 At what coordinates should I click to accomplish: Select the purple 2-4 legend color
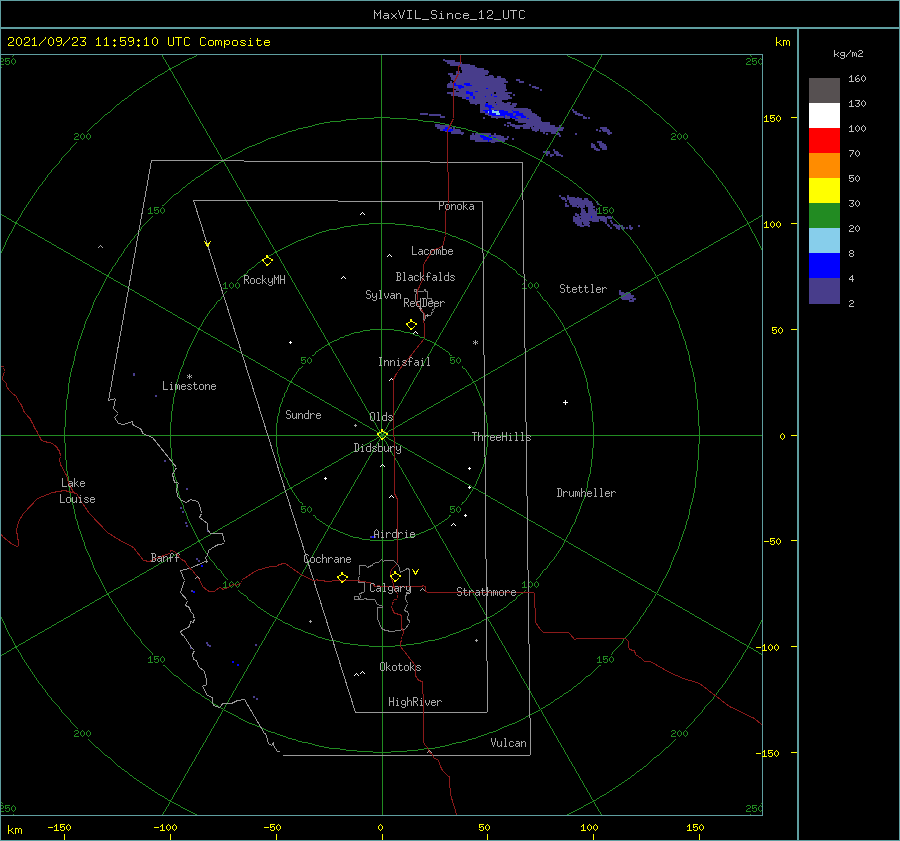coord(824,291)
